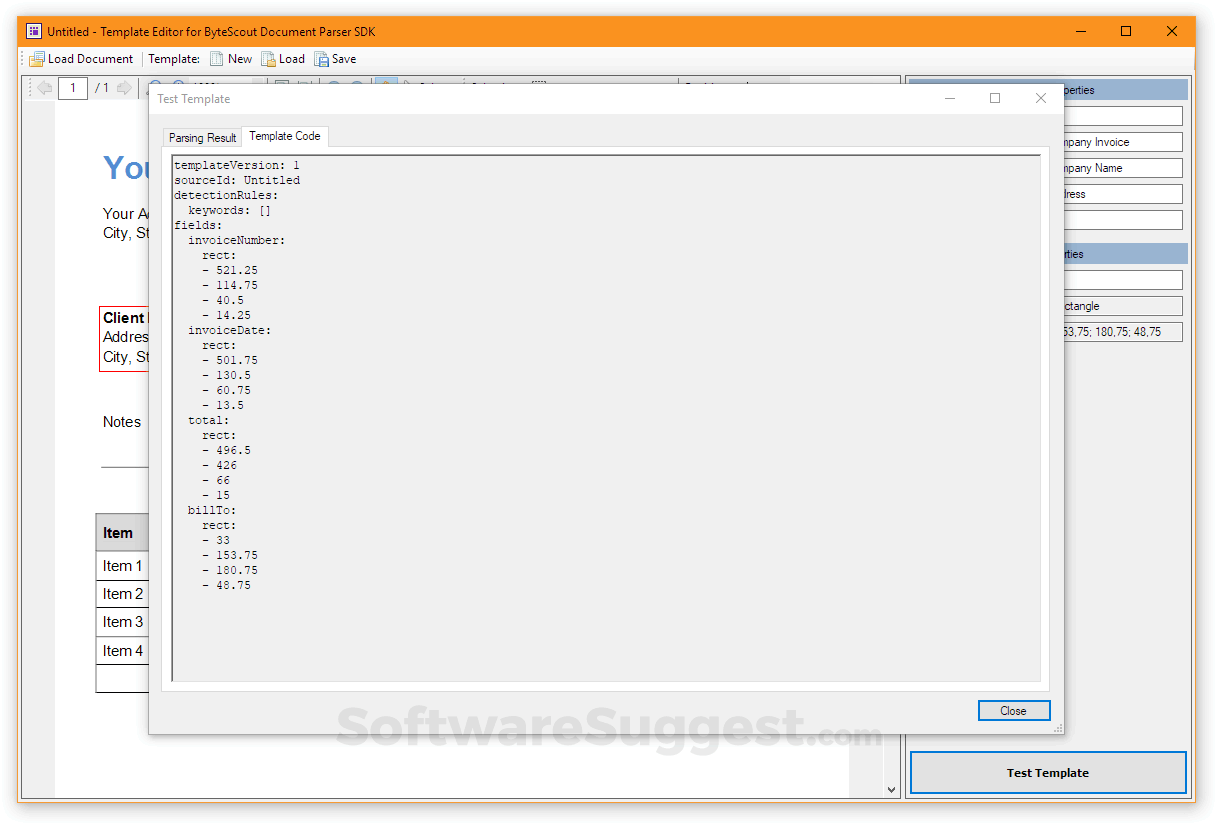Viewport: 1217px width, 825px height.
Task: Maximize the Test Template dialog
Action: click(995, 98)
